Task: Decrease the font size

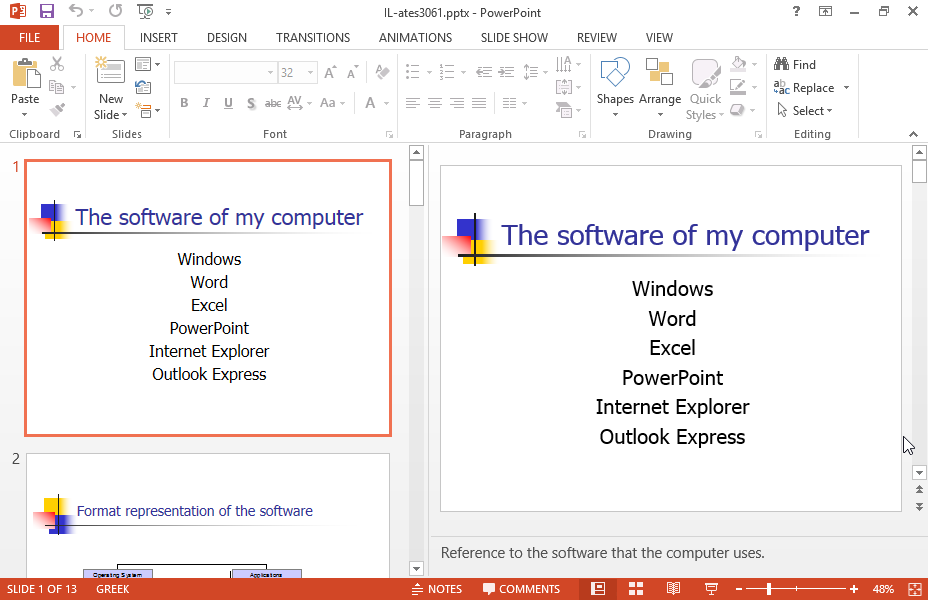Action: coord(353,72)
